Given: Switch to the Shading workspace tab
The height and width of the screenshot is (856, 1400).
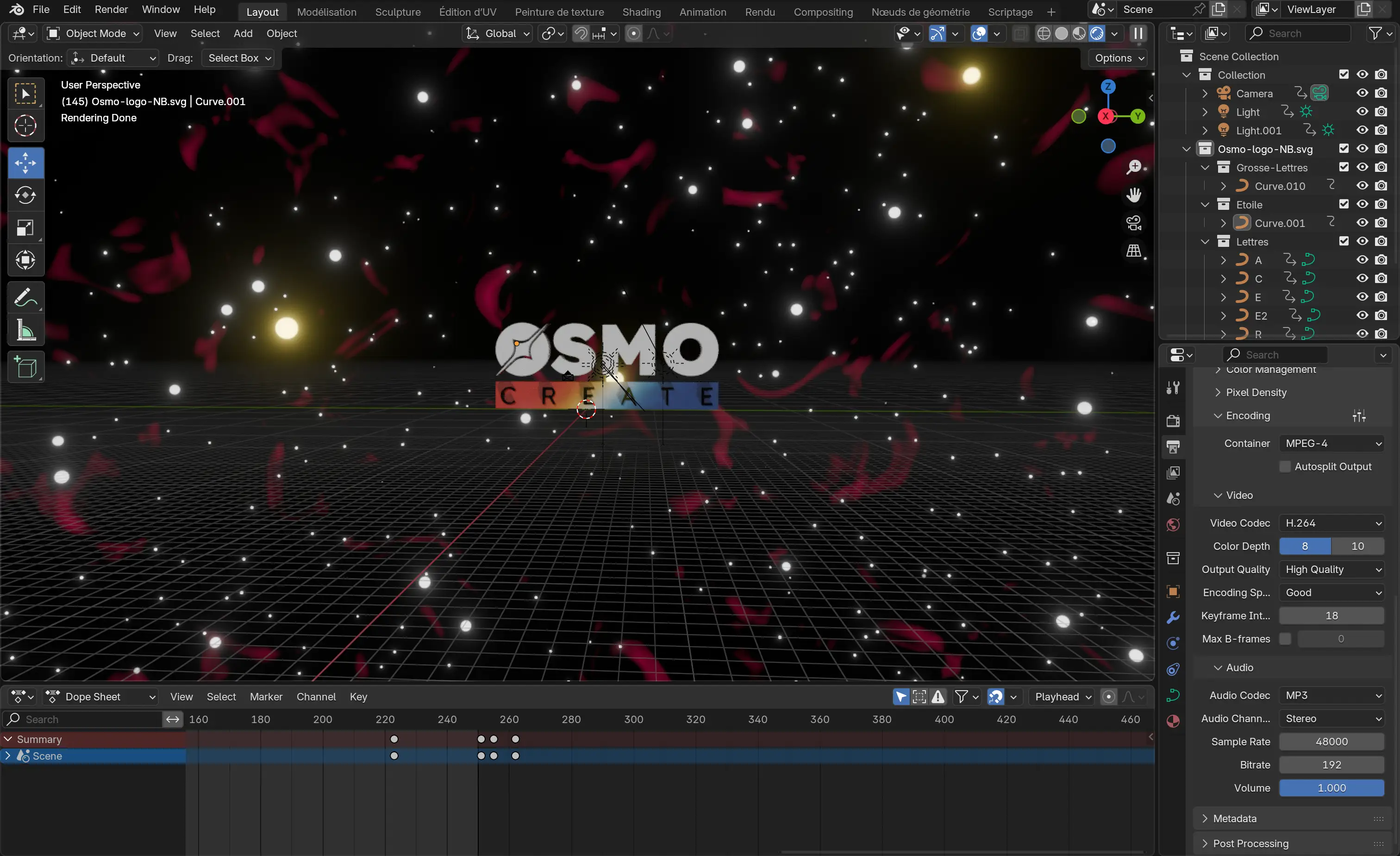Looking at the screenshot, I should [x=642, y=12].
